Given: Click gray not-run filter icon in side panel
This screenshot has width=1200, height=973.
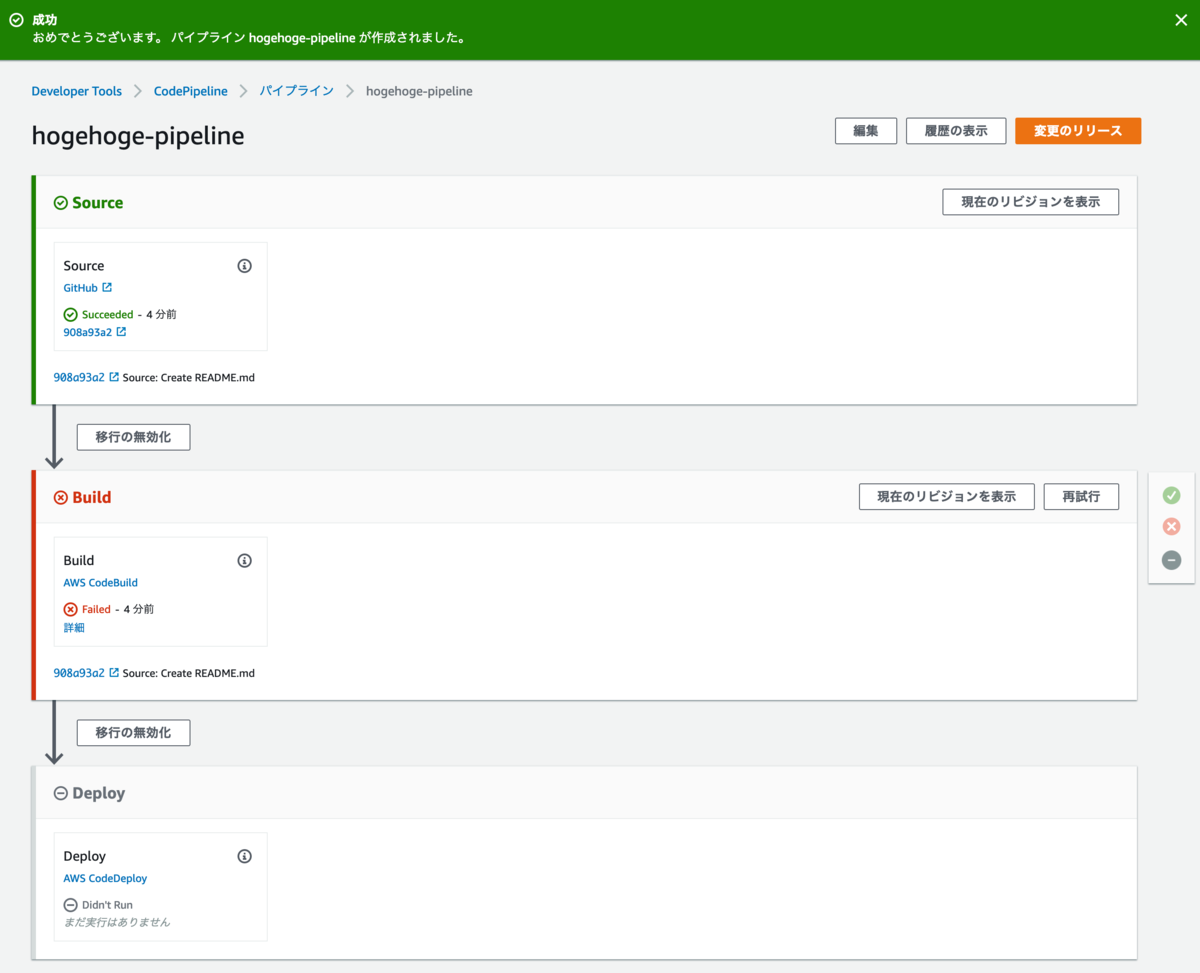Looking at the screenshot, I should [1171, 560].
